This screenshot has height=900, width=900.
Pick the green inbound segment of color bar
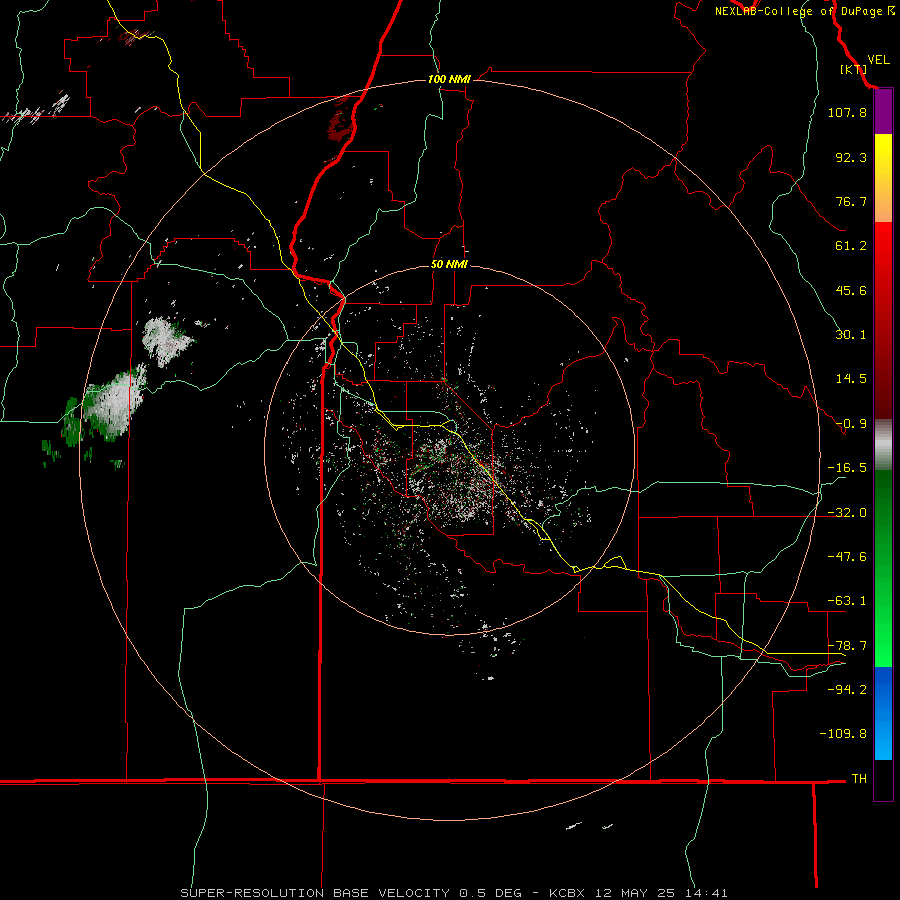[x=883, y=568]
